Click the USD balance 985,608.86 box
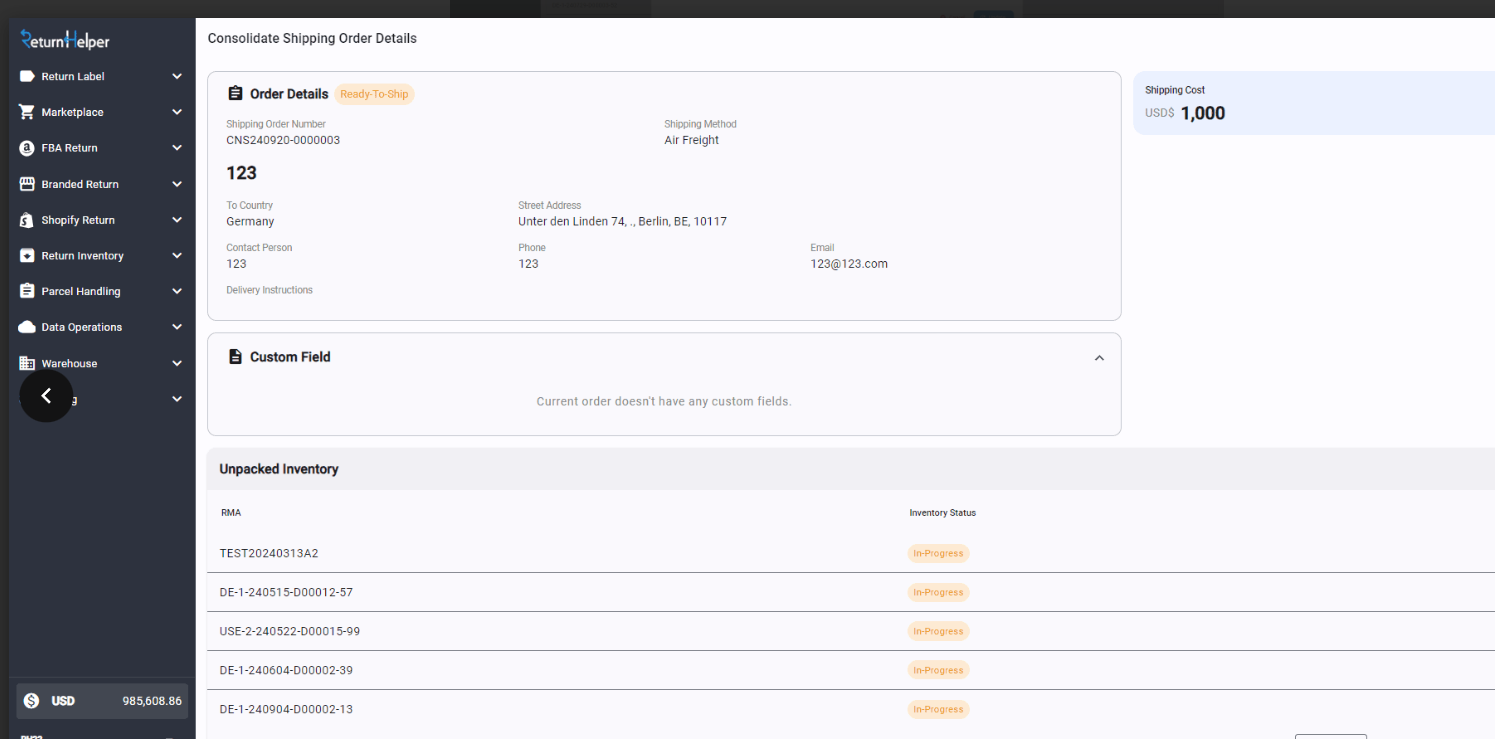Screen dimensions: 1495x739 point(102,701)
